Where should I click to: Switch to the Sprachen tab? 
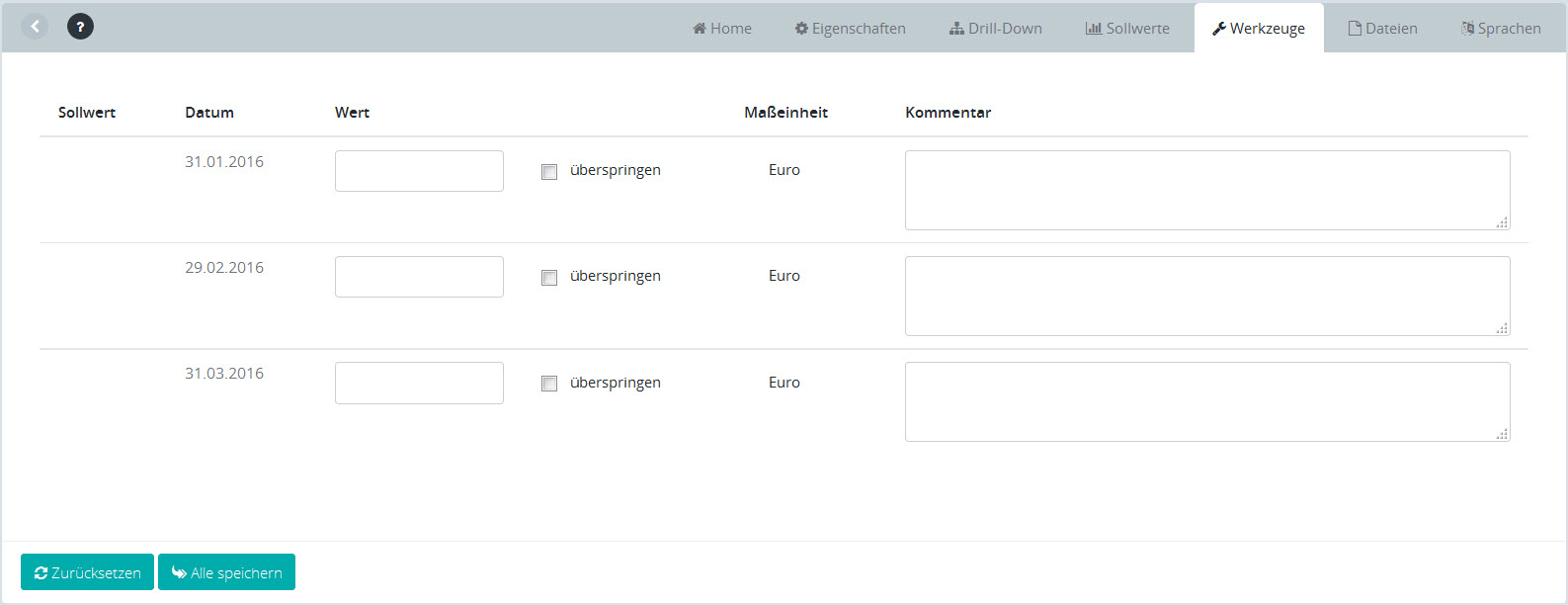(x=1501, y=29)
